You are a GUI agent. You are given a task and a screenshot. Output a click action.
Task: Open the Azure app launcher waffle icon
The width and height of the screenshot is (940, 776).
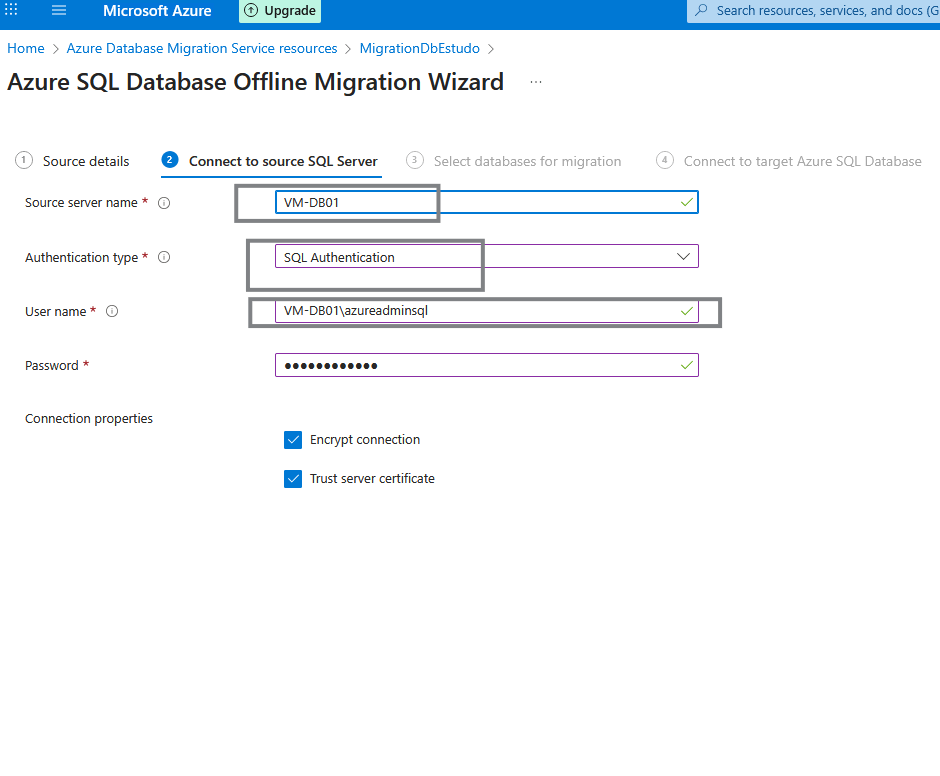click(12, 11)
